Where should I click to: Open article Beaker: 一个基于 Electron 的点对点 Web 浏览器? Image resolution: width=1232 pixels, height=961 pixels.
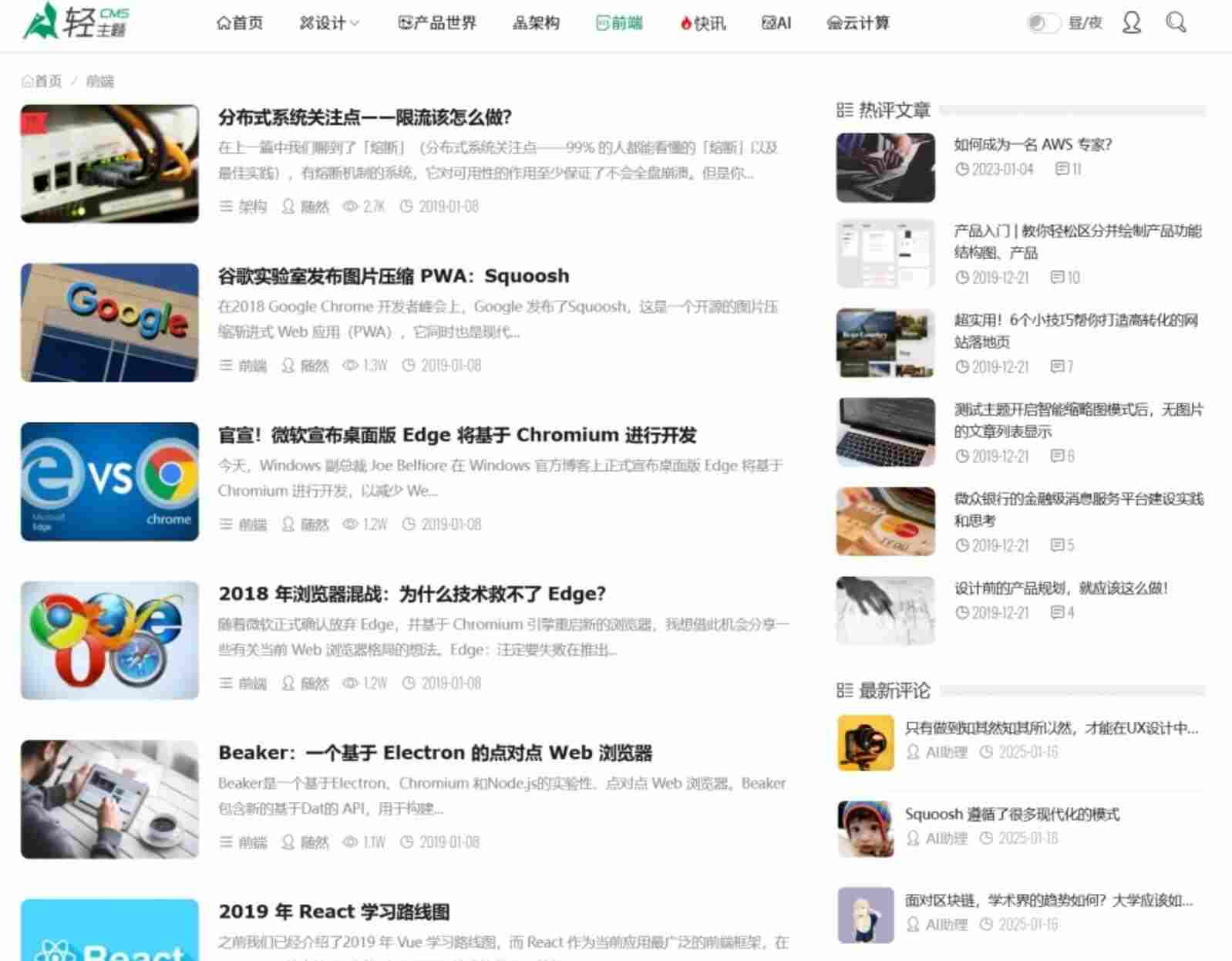click(x=435, y=753)
